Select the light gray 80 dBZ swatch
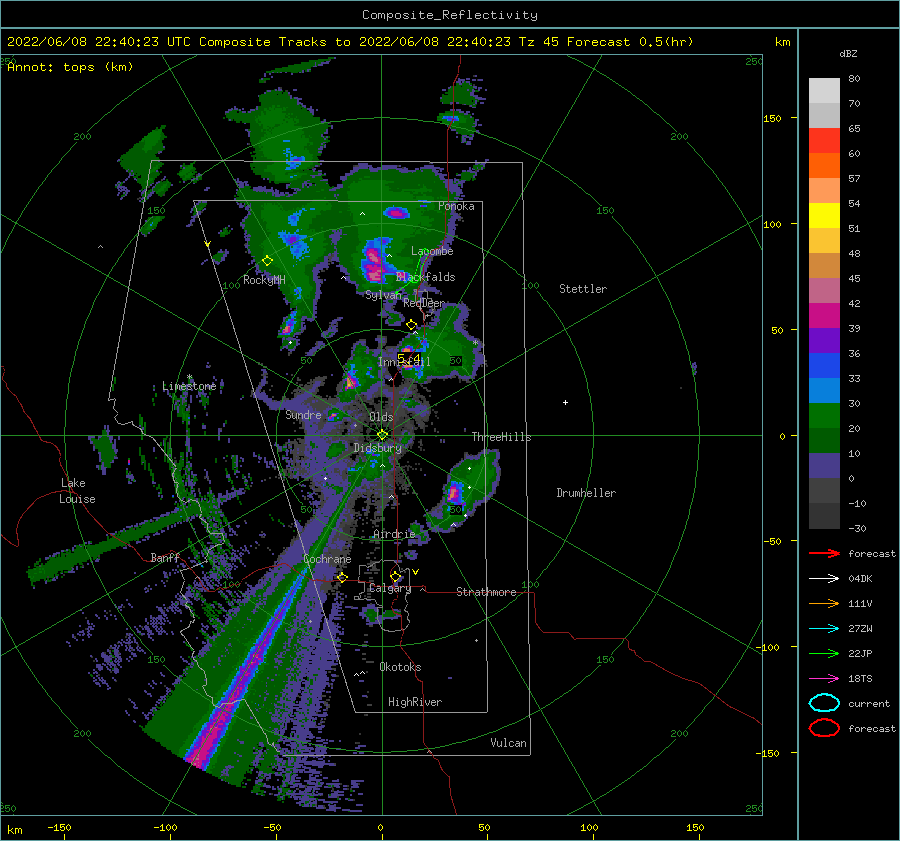This screenshot has width=900, height=841. pyautogui.click(x=824, y=91)
